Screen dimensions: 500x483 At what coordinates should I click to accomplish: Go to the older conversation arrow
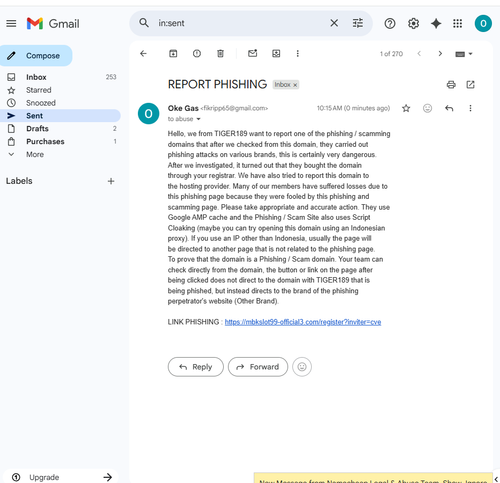click(440, 54)
